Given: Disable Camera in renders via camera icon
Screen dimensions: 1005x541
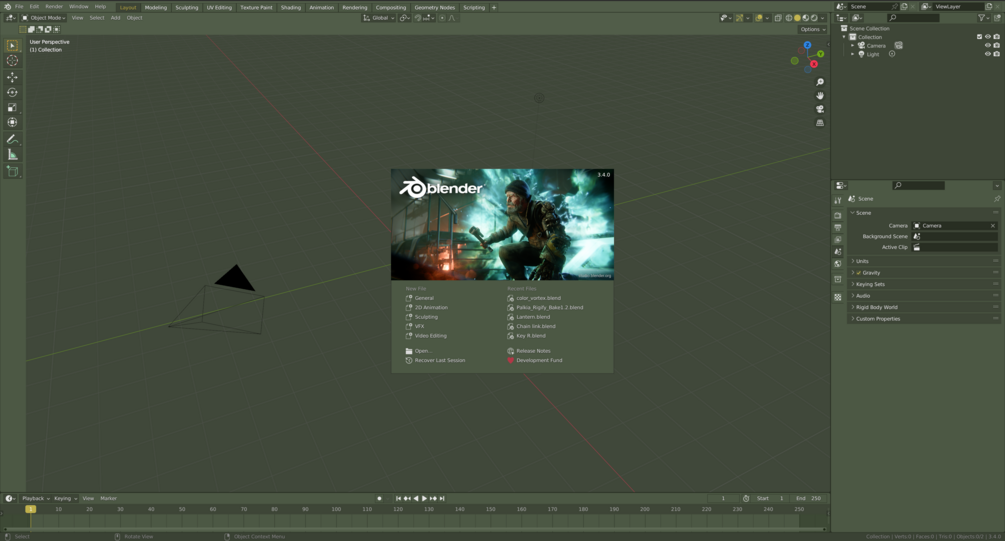Looking at the screenshot, I should pos(997,46).
